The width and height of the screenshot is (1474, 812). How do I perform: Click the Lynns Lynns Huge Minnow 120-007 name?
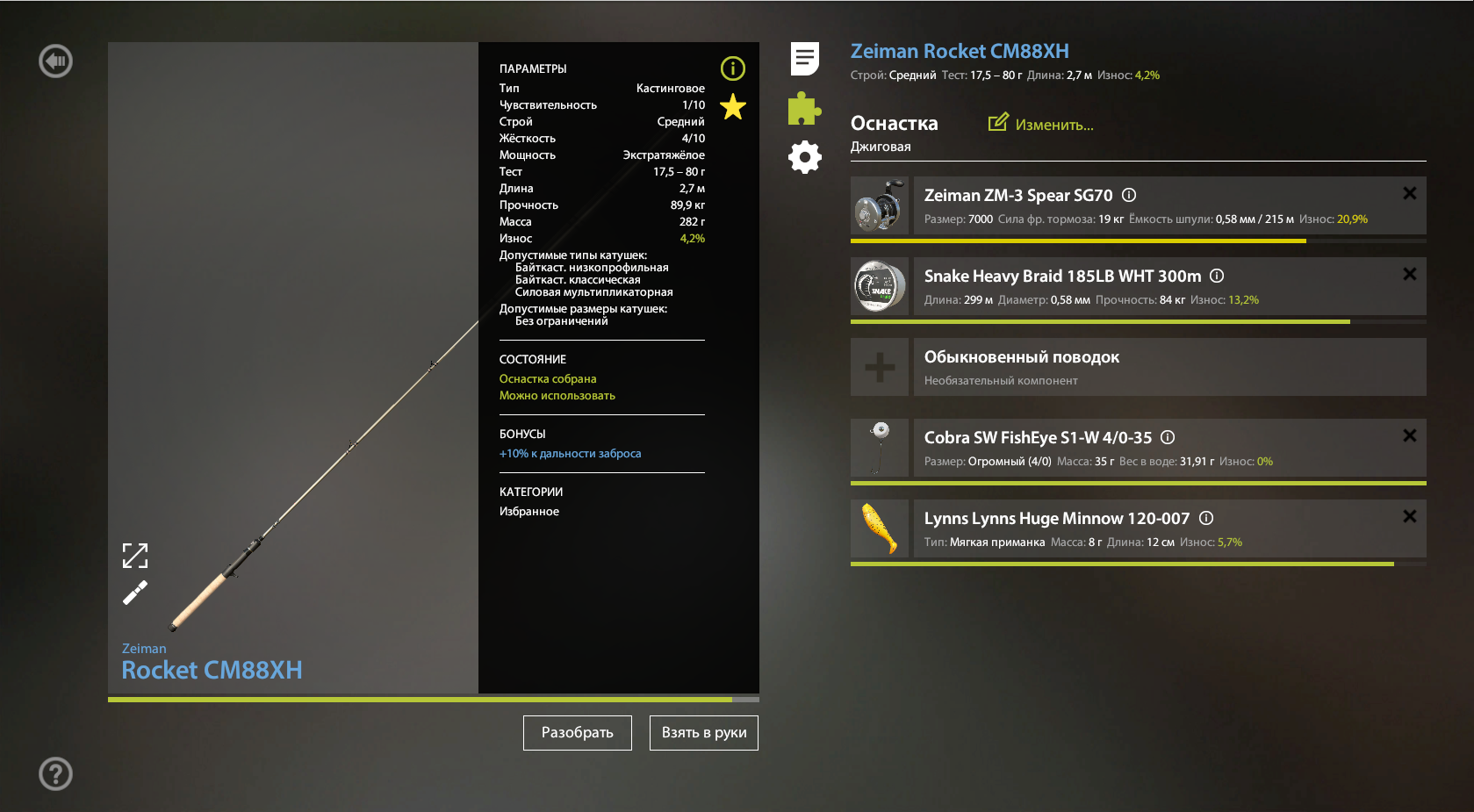point(1057,519)
